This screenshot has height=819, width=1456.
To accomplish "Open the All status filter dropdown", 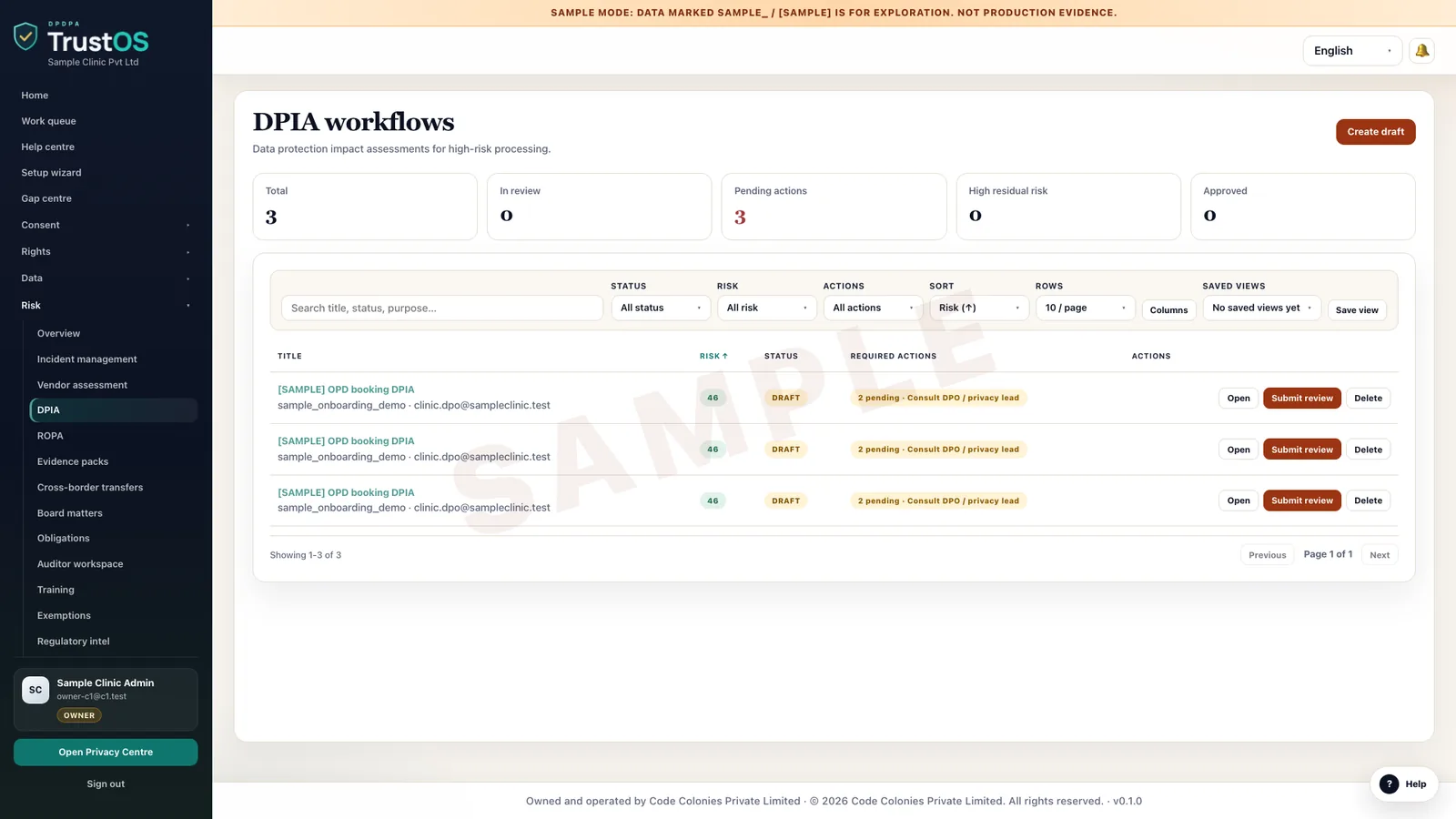I will tap(661, 308).
